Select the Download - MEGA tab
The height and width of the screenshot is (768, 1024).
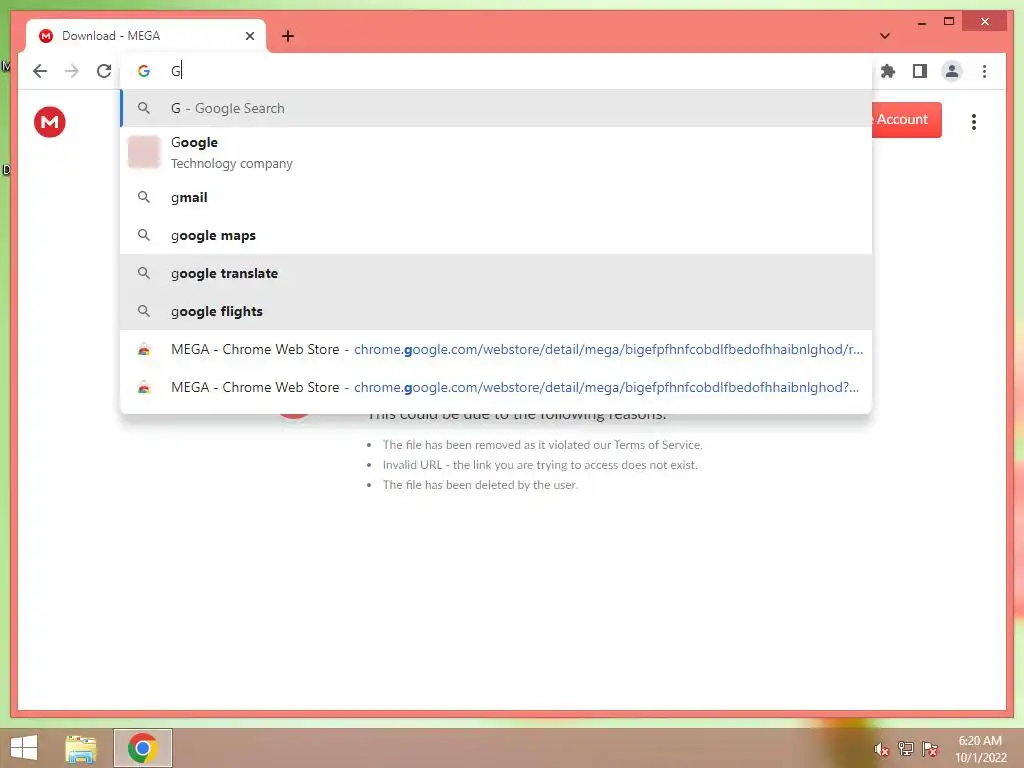[146, 36]
